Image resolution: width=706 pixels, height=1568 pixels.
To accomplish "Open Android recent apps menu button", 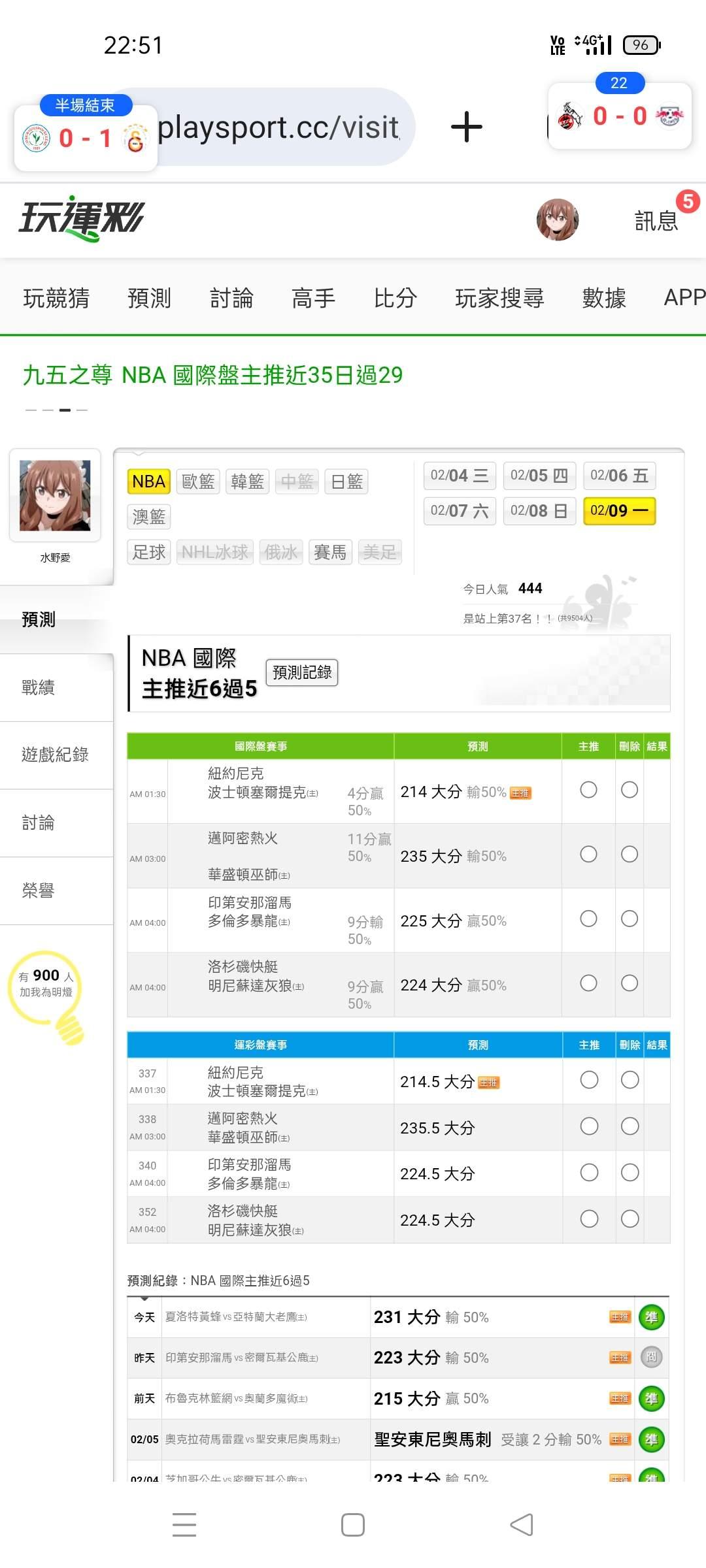I will coord(184,1524).
